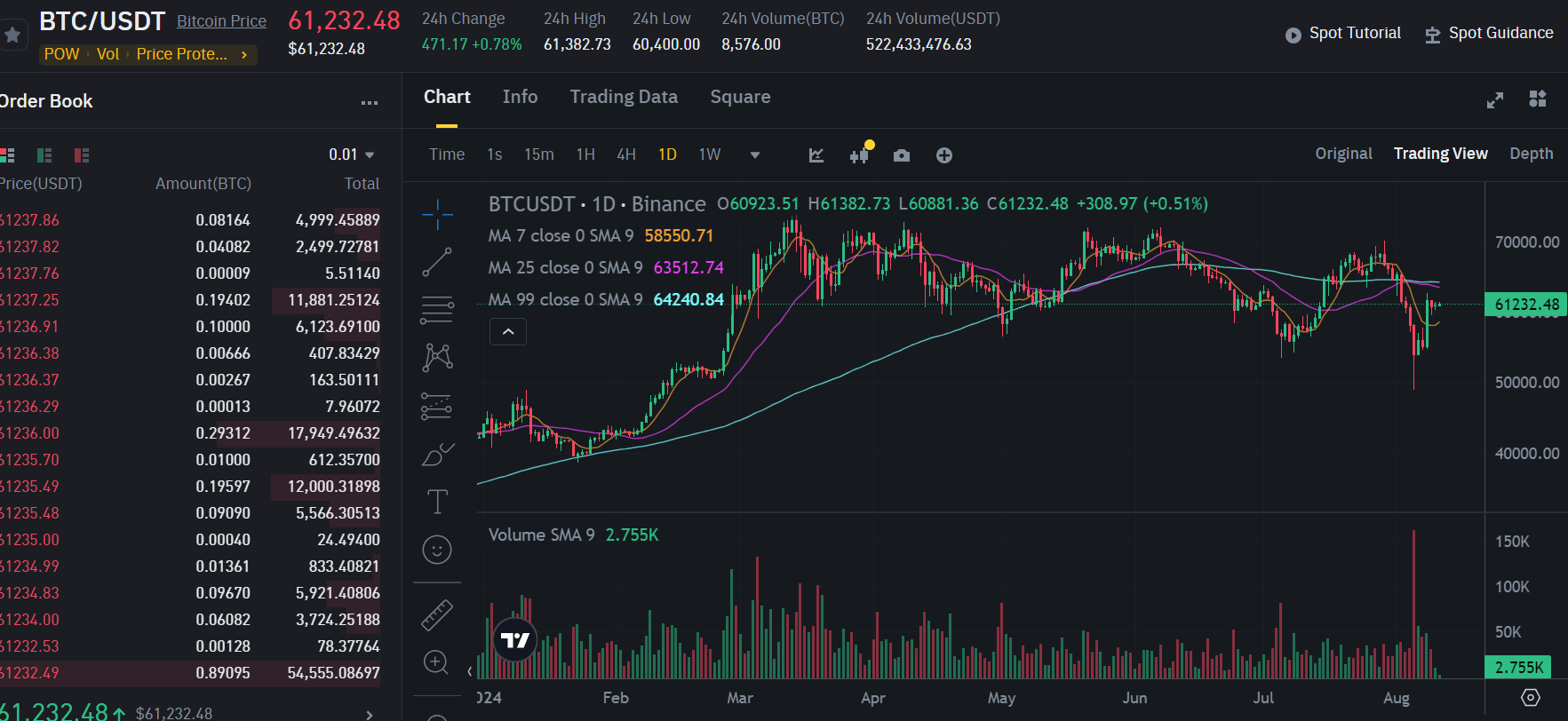
Task: Select ask order with total 17,949.49632
Action: [x=190, y=433]
